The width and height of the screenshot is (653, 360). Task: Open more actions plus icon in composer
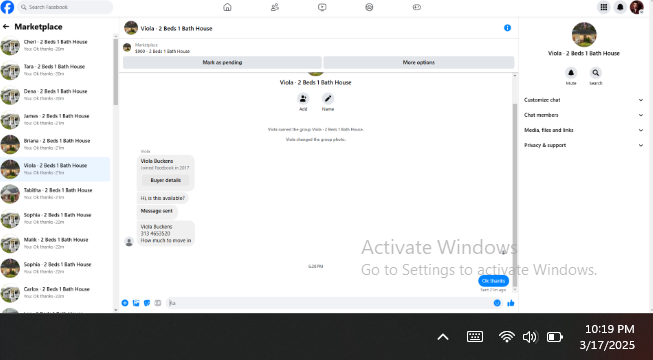pyautogui.click(x=125, y=303)
